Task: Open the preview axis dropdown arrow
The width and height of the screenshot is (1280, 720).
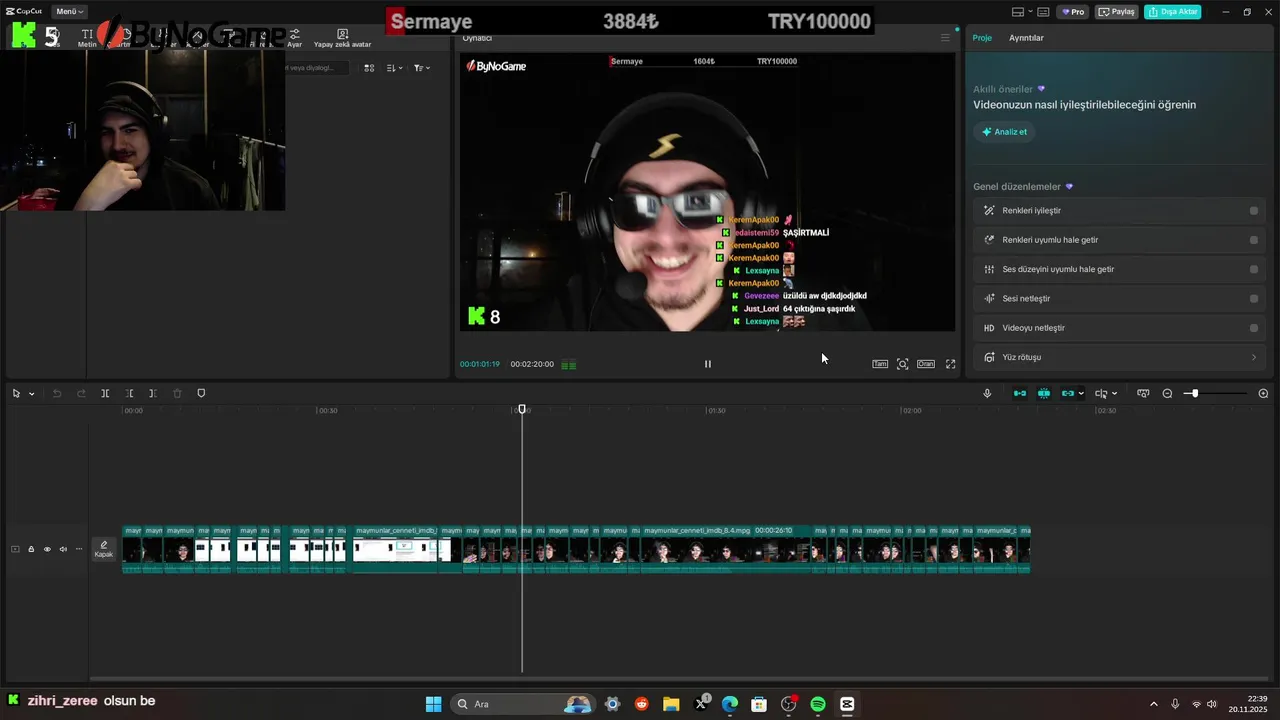Action: pyautogui.click(x=1114, y=394)
